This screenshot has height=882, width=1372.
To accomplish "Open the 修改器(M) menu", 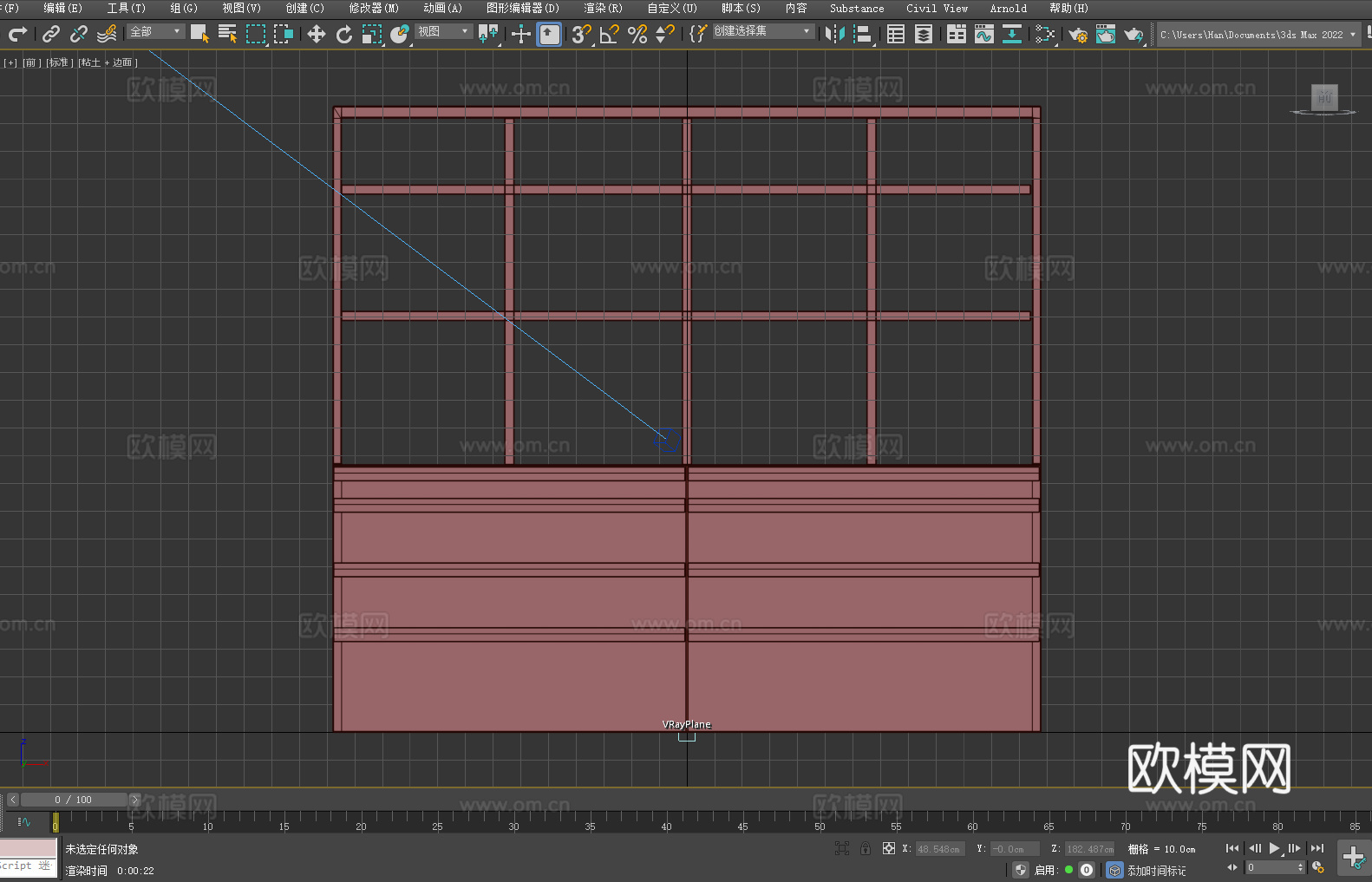I will coord(374,8).
